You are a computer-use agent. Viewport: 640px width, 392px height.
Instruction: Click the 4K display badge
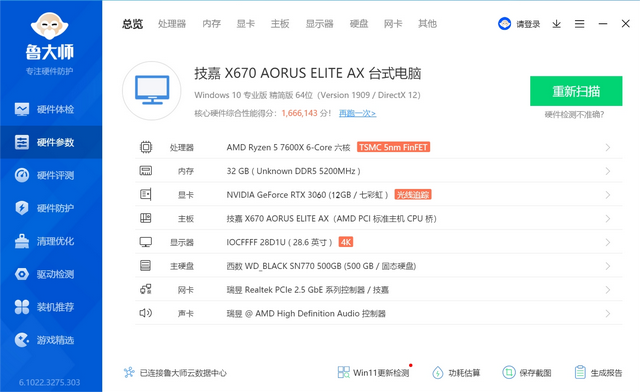click(x=346, y=242)
